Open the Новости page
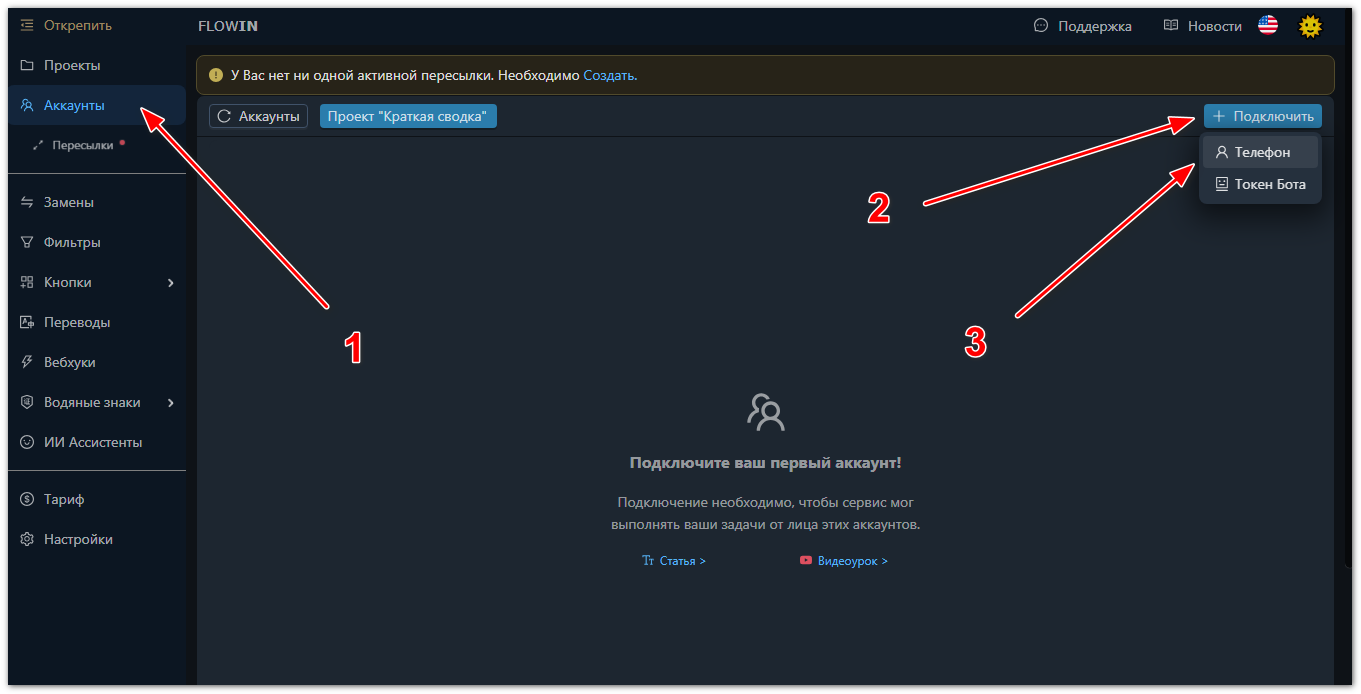 coord(1203,26)
